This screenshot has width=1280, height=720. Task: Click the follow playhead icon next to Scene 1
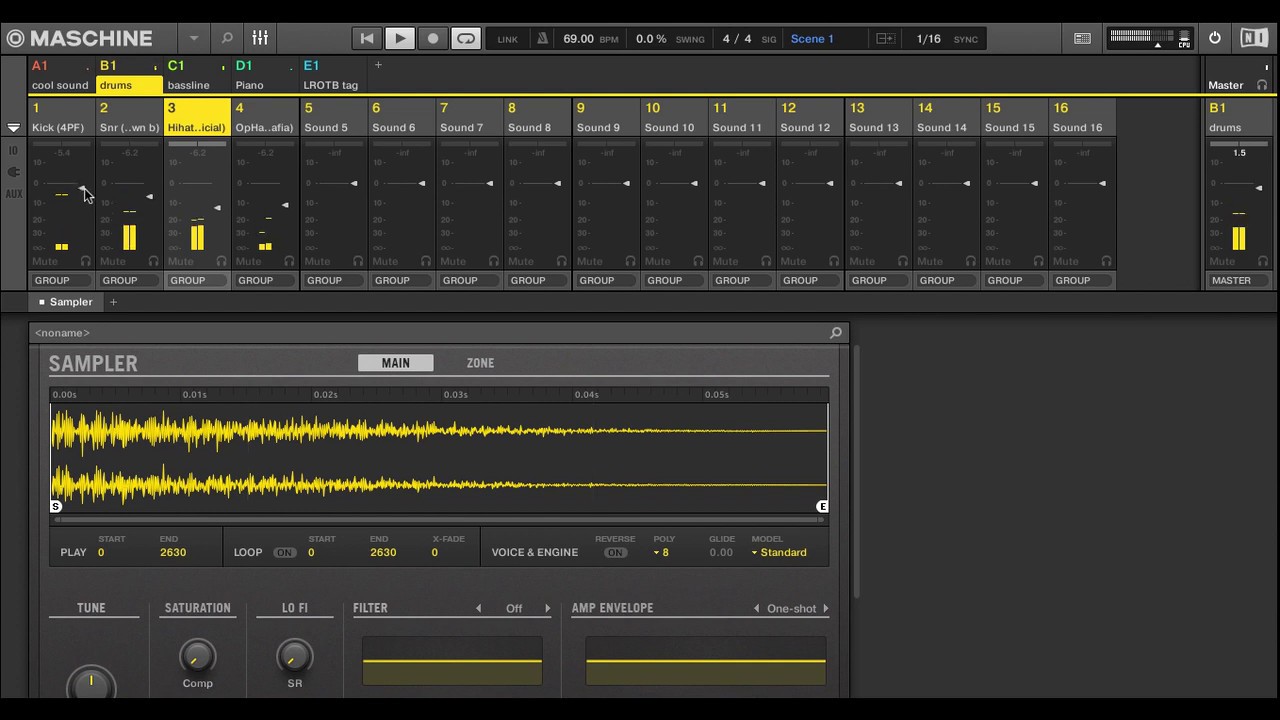tap(886, 39)
